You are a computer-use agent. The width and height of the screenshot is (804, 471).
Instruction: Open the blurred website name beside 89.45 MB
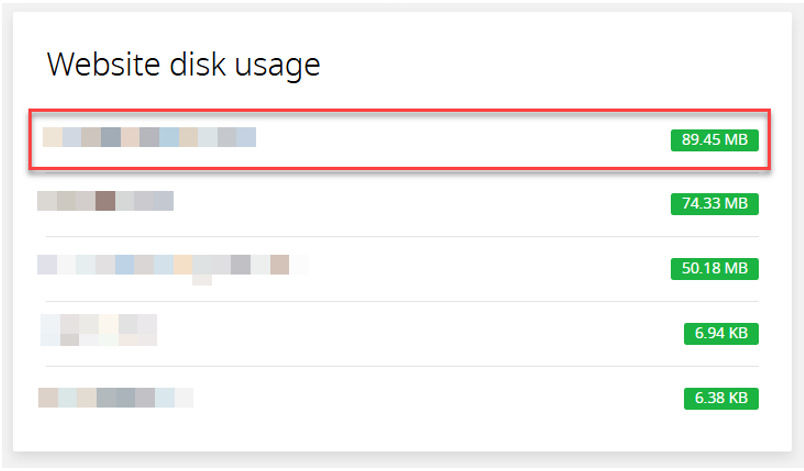[x=148, y=137]
